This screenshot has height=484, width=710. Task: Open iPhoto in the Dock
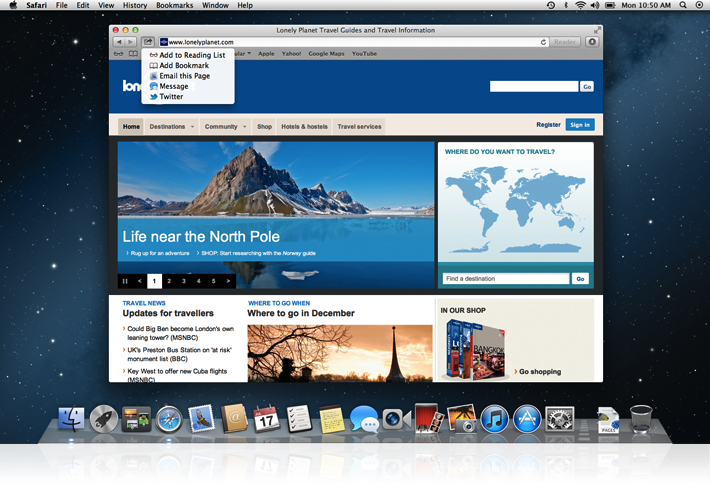pyautogui.click(x=461, y=418)
